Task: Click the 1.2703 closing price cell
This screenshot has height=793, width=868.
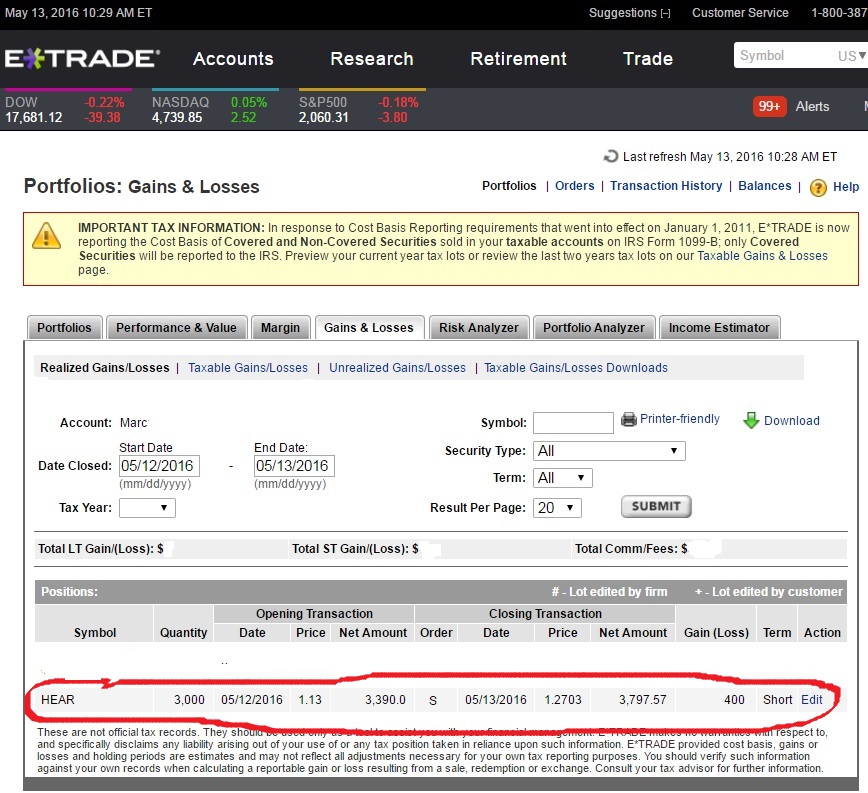Action: click(x=562, y=699)
